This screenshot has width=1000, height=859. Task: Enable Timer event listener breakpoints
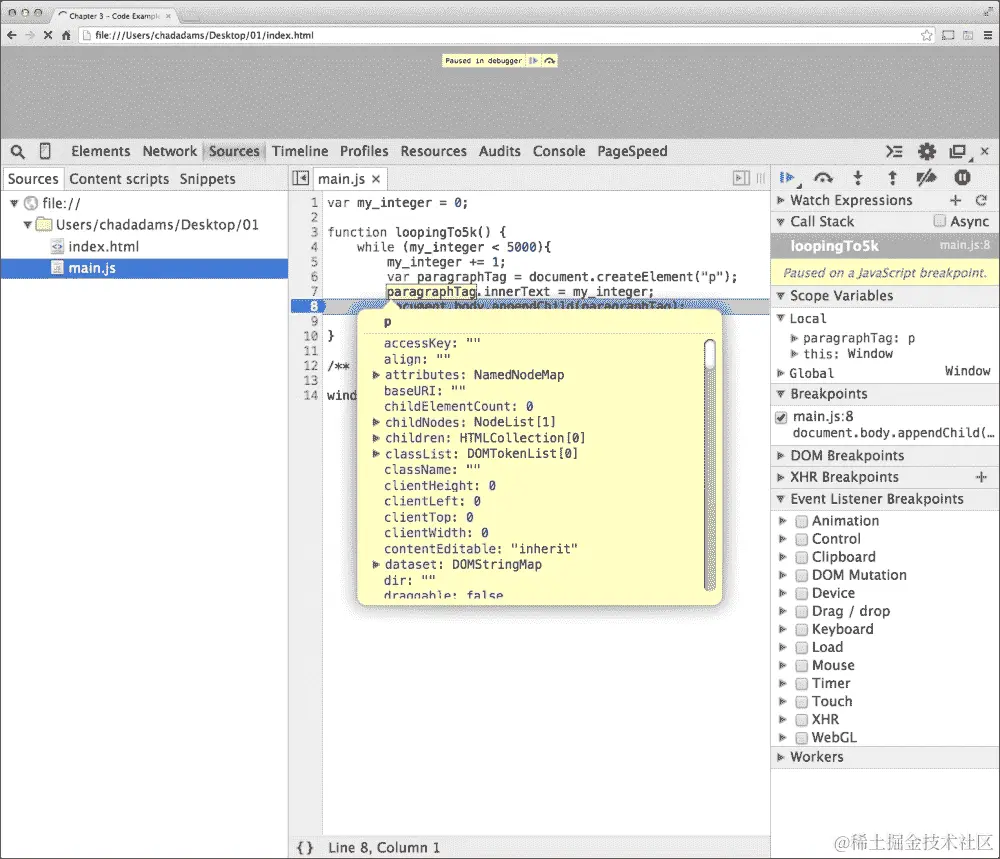coord(802,684)
